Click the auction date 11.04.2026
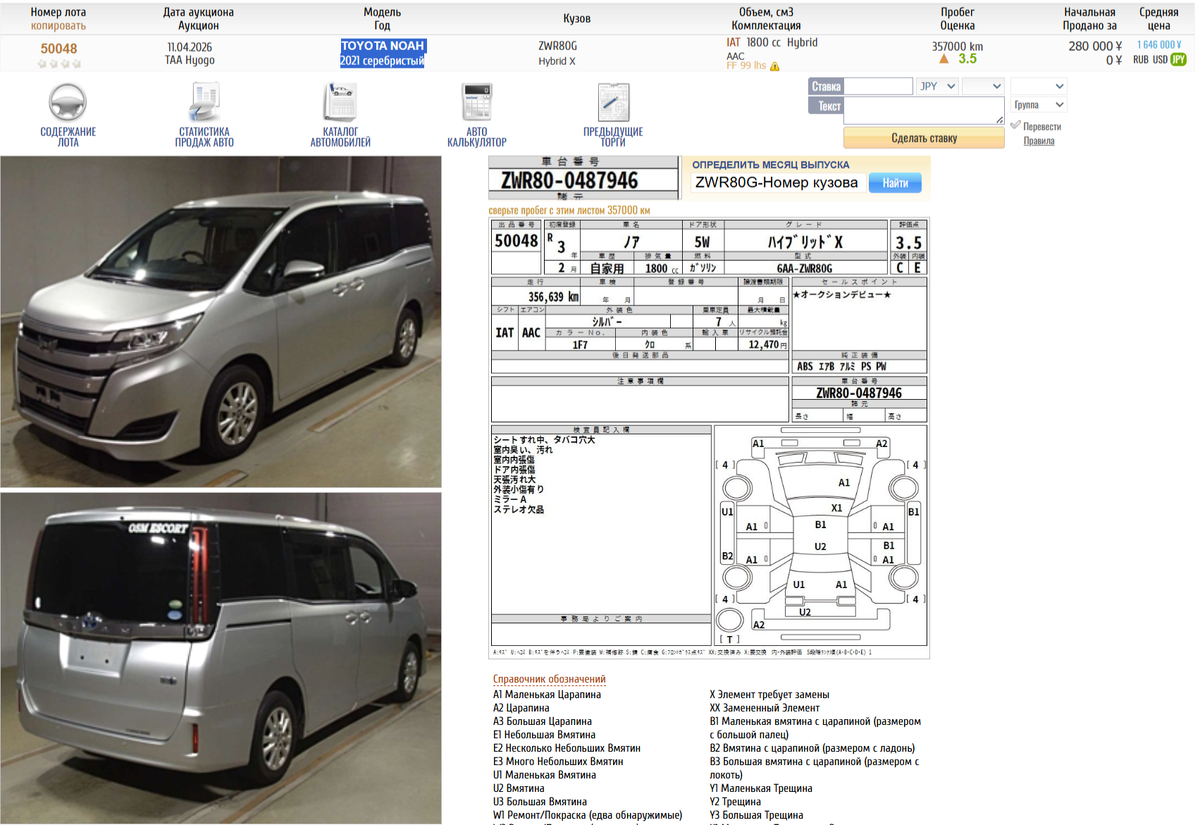 tap(189, 47)
